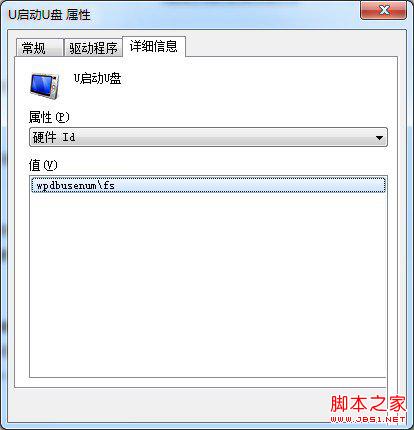Click empty space inside the value list box
This screenshot has height=430, width=414.
[x=208, y=283]
